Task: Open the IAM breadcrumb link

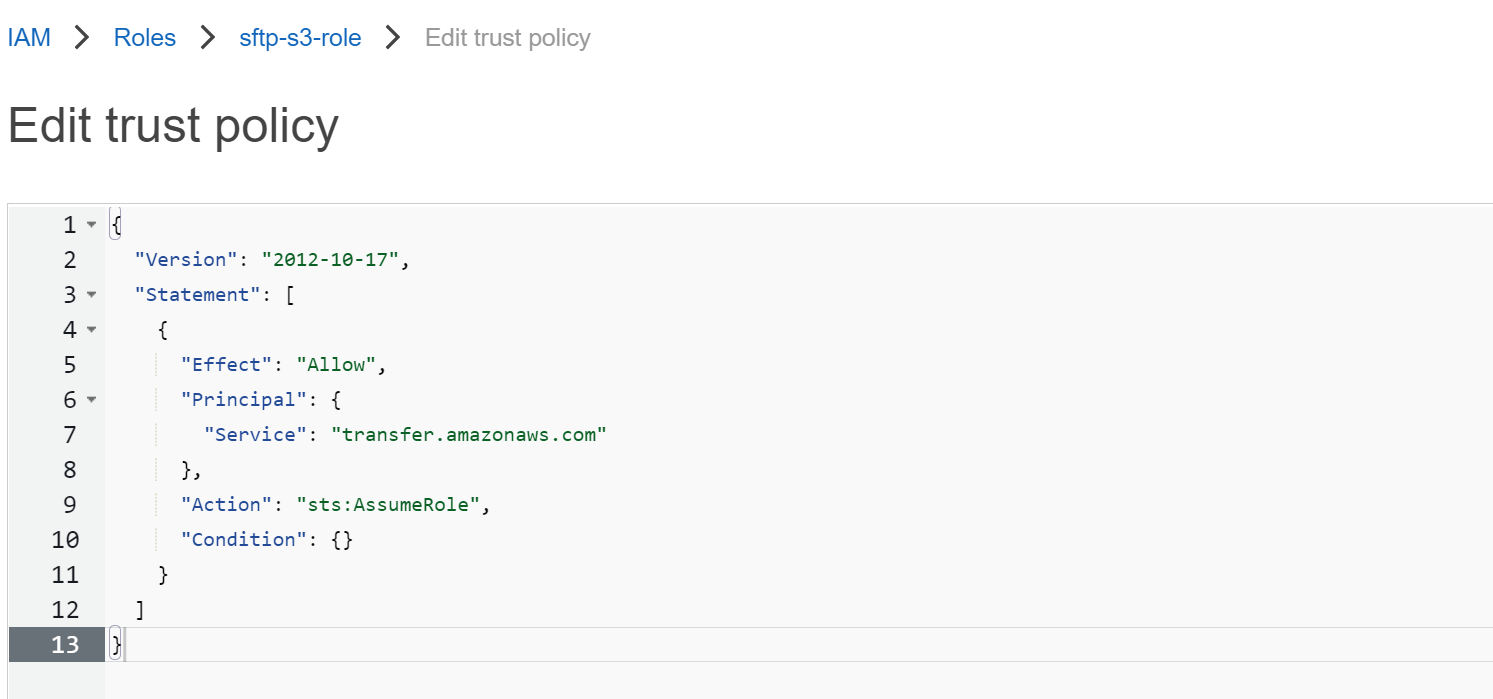Action: pos(29,38)
